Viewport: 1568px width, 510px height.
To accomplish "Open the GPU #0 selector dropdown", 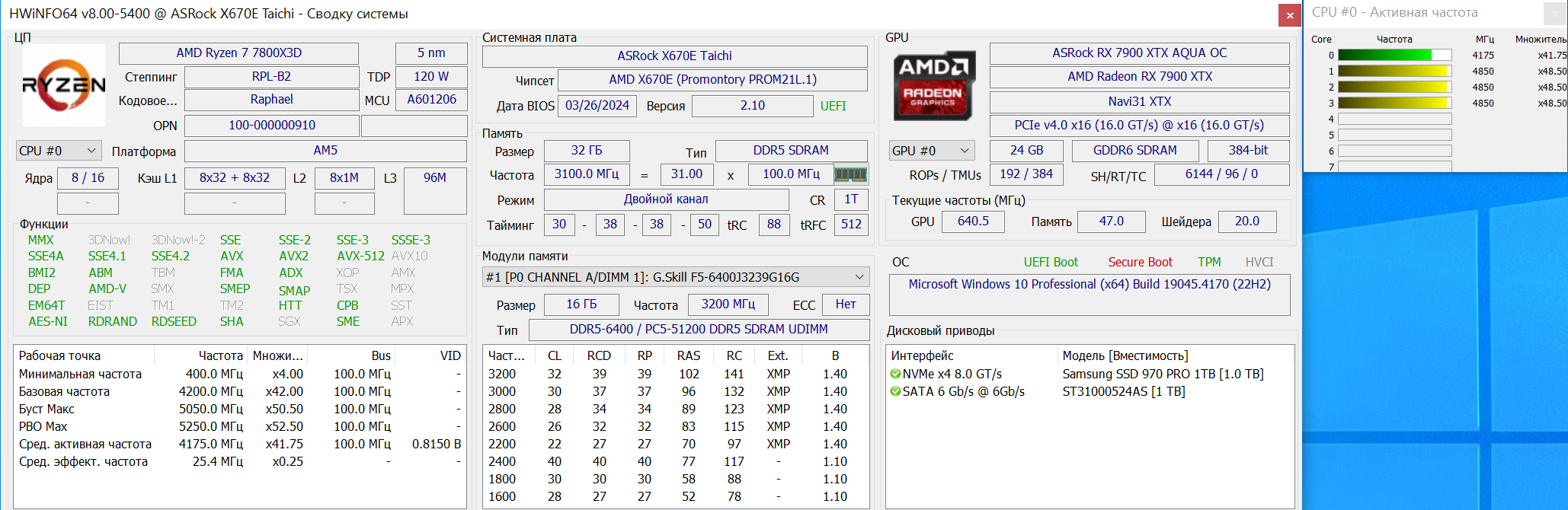I will pos(932,151).
